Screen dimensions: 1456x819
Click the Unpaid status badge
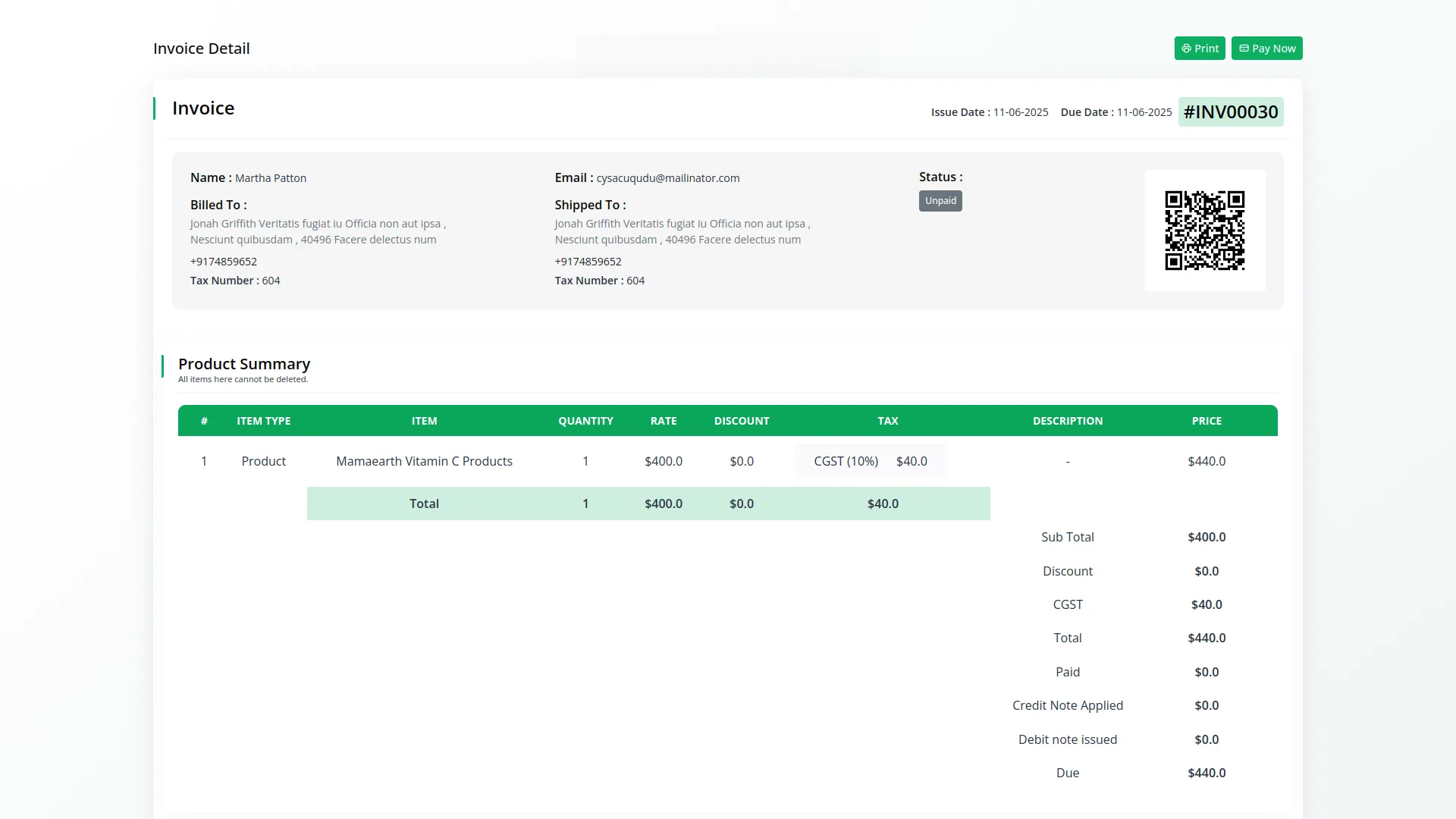tap(940, 201)
